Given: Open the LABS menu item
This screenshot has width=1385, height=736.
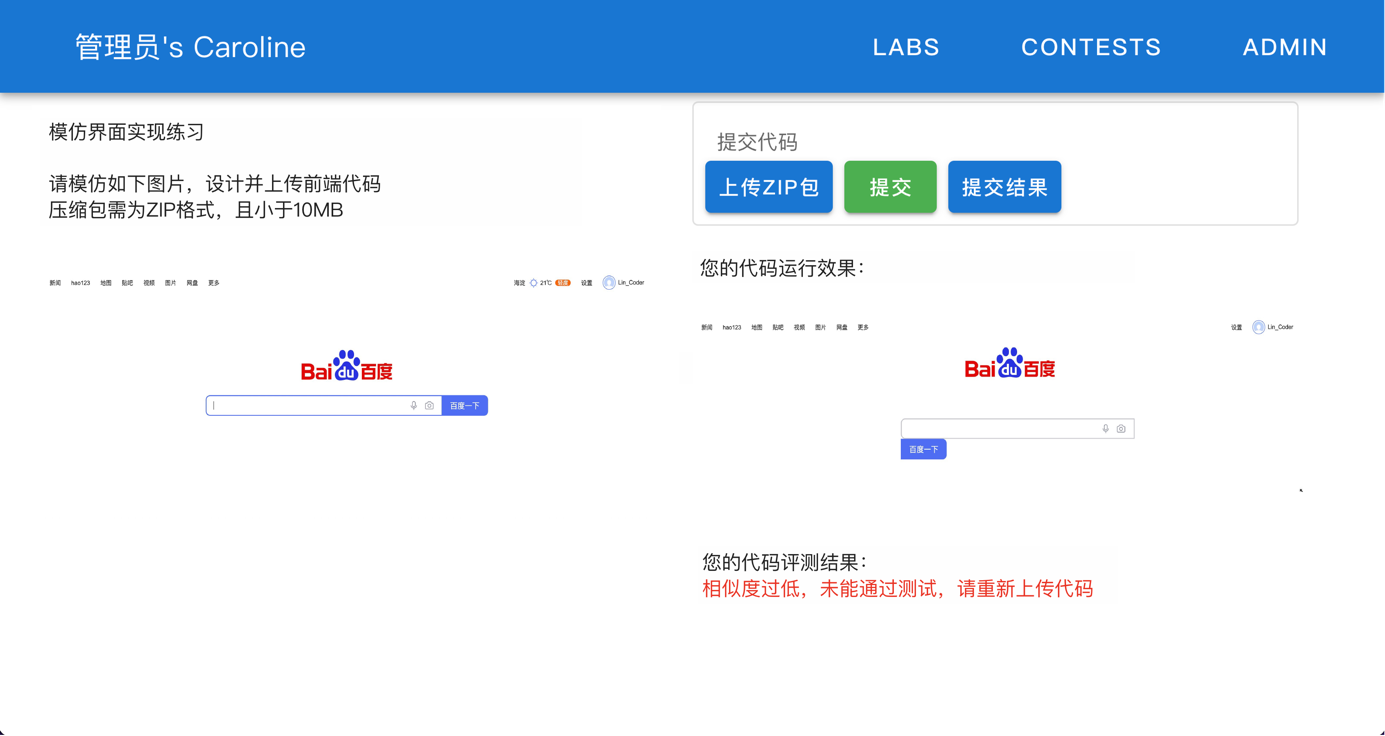Looking at the screenshot, I should [906, 47].
